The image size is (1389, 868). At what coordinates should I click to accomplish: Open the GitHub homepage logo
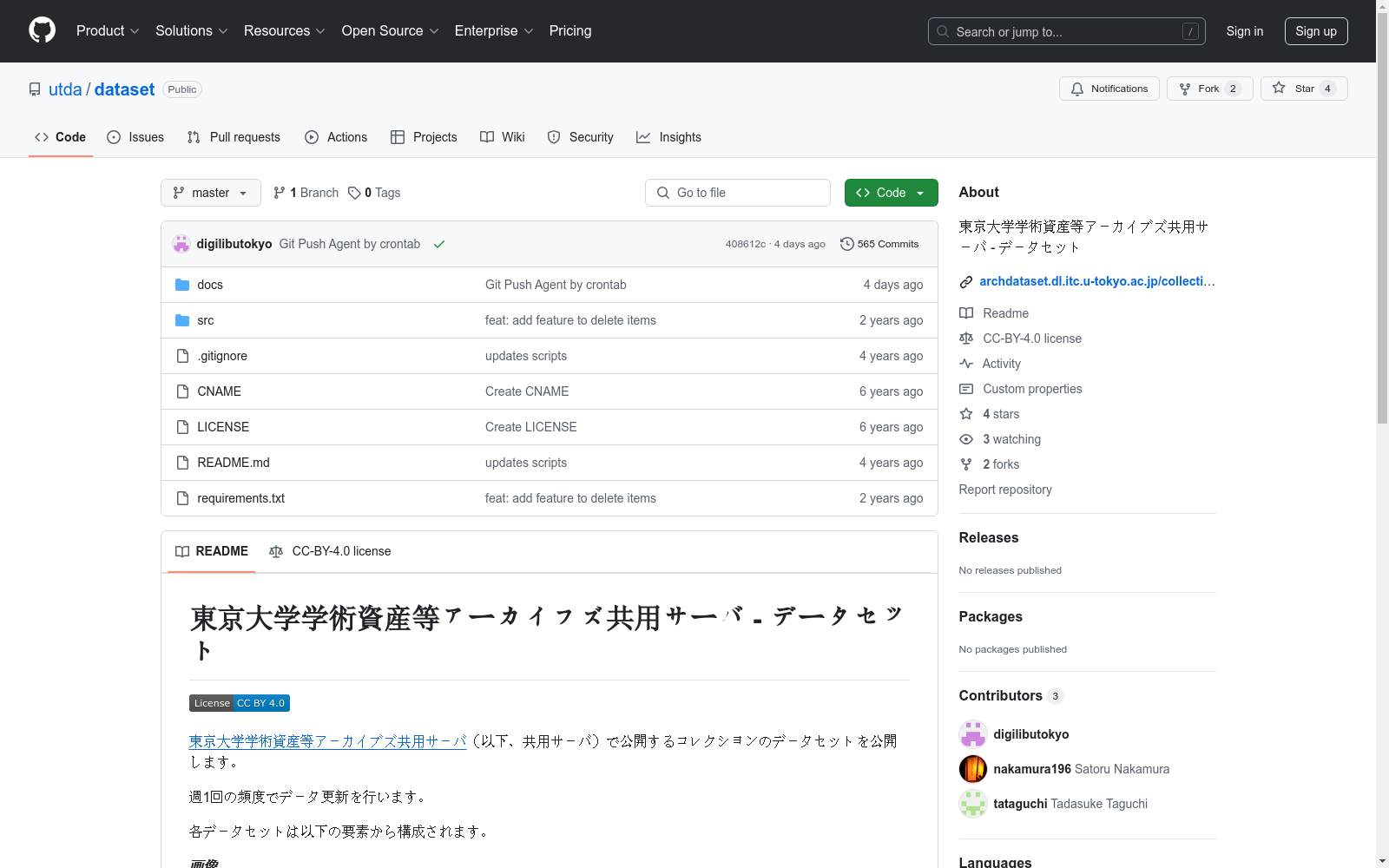[42, 30]
